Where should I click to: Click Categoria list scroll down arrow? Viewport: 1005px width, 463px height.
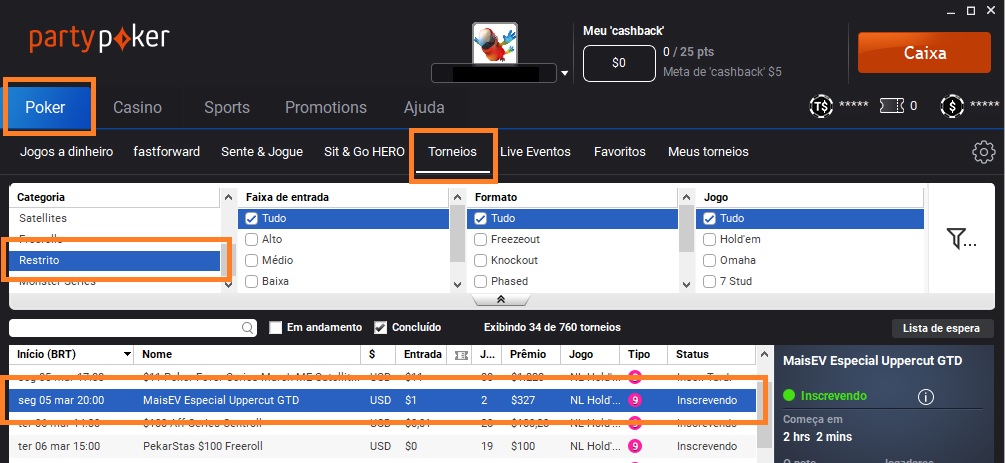tap(228, 285)
